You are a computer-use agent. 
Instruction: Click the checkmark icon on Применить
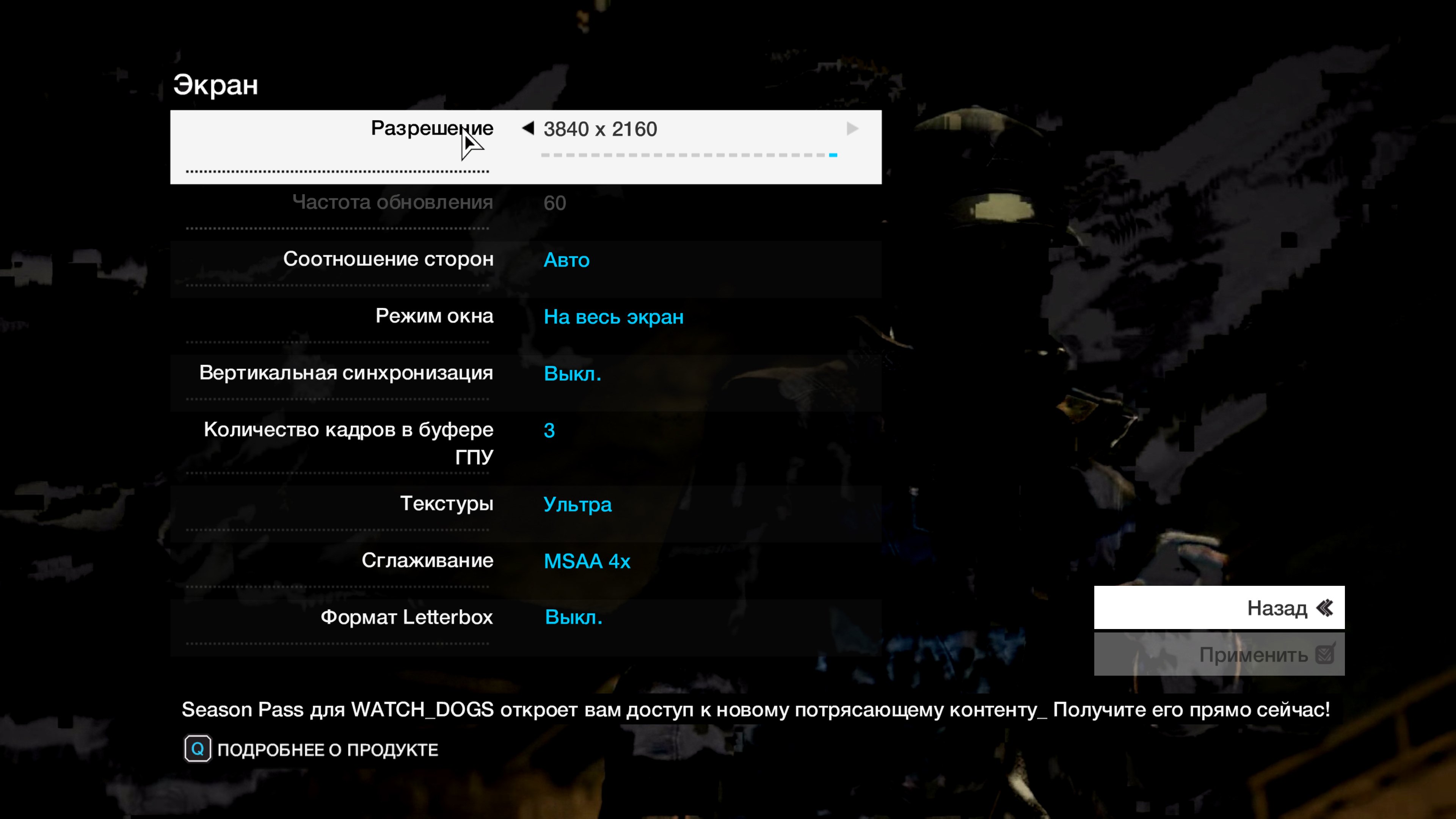coord(1325,654)
